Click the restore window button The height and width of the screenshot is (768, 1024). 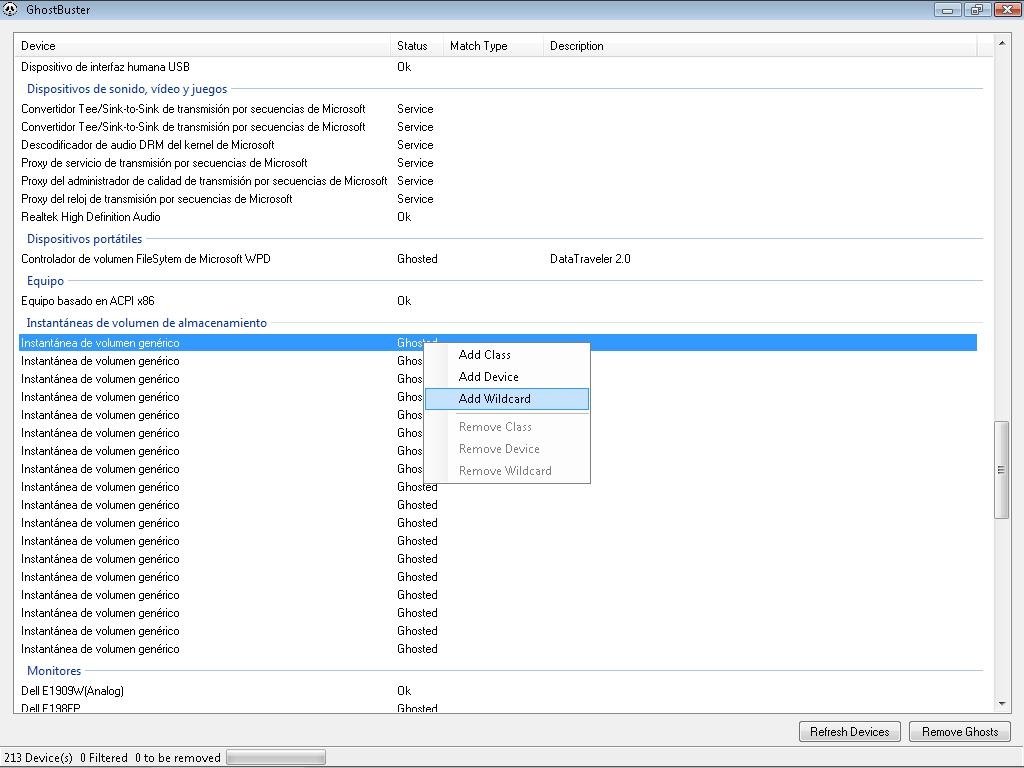click(x=976, y=10)
